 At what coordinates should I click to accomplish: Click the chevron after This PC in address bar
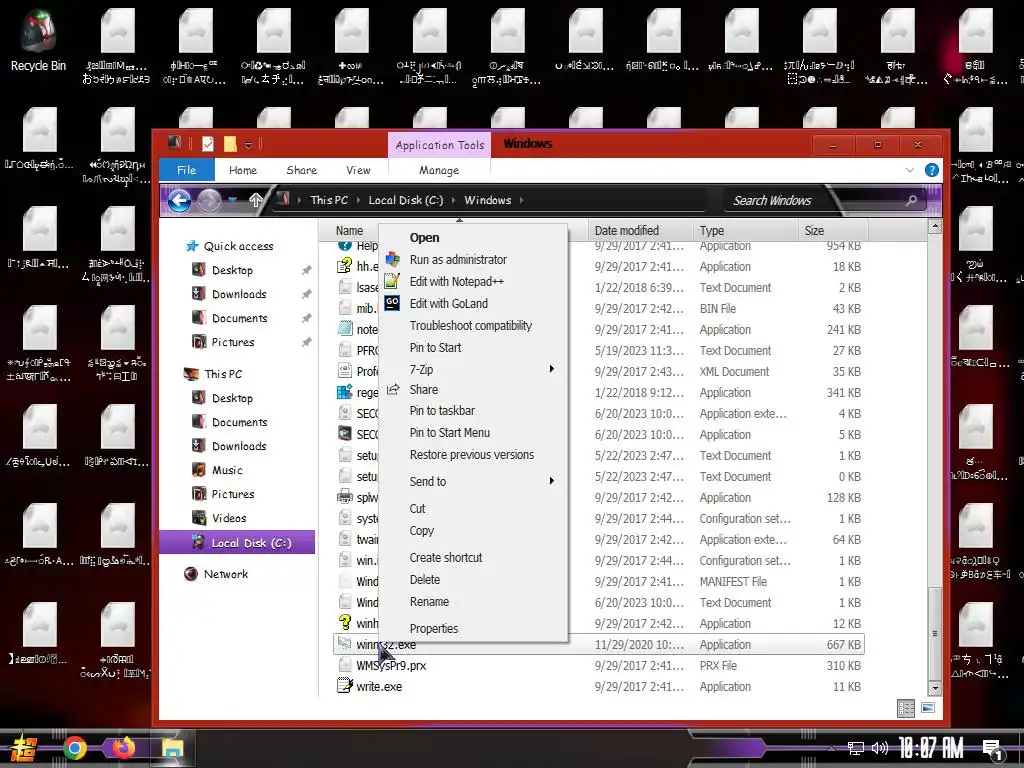click(x=359, y=200)
